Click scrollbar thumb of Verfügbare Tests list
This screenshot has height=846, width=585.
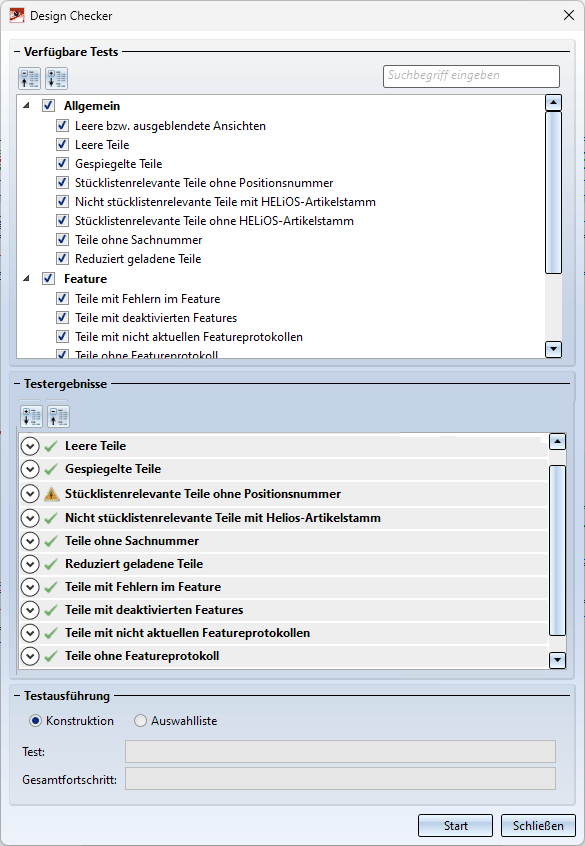pos(554,193)
